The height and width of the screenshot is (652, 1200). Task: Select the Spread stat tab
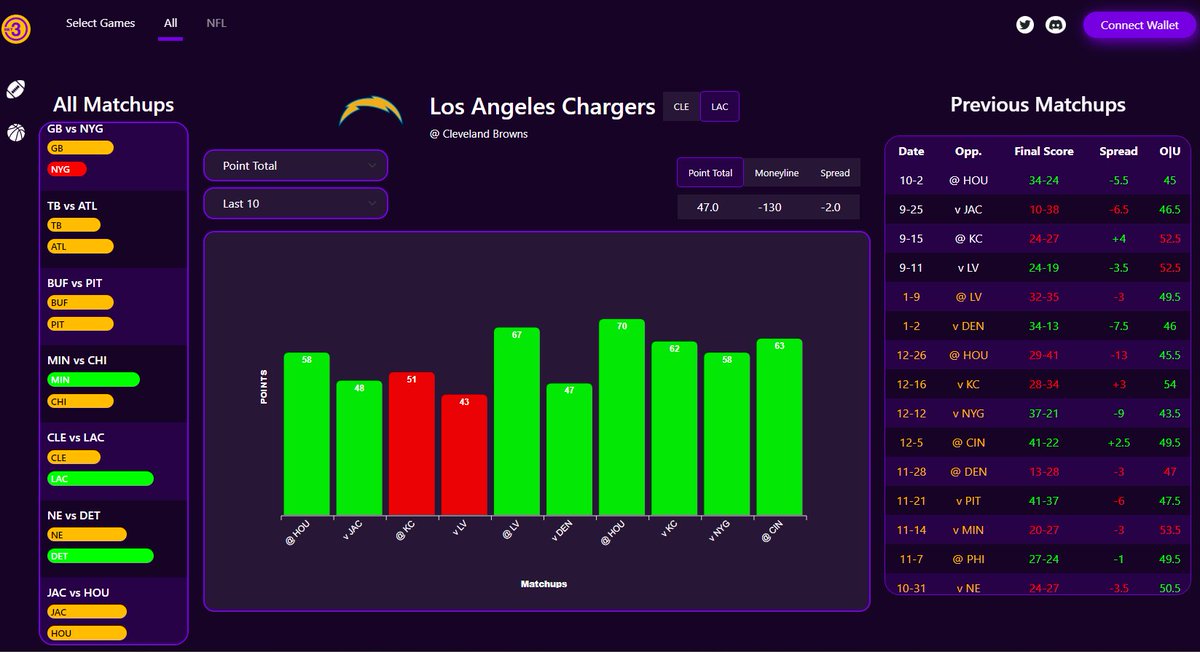pyautogui.click(x=835, y=173)
